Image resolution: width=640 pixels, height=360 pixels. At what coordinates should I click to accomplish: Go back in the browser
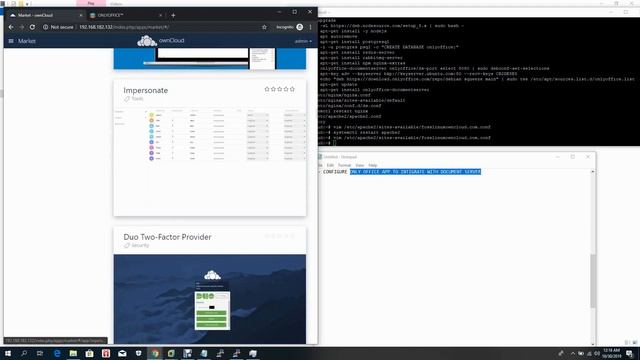(11, 27)
